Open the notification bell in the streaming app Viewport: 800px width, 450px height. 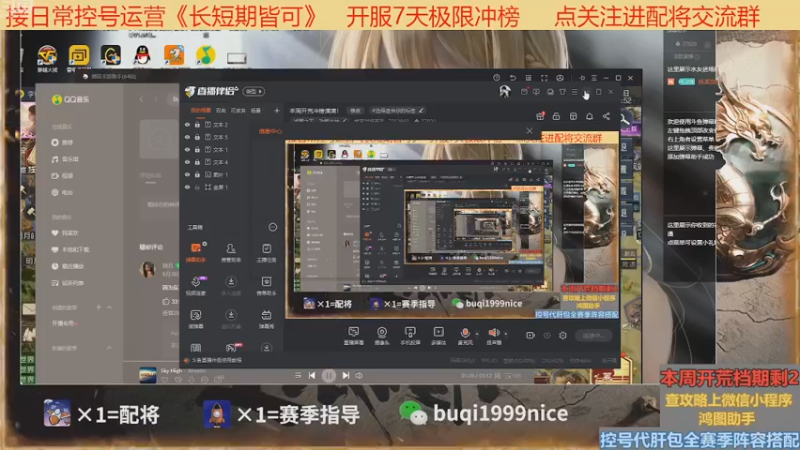click(x=589, y=116)
